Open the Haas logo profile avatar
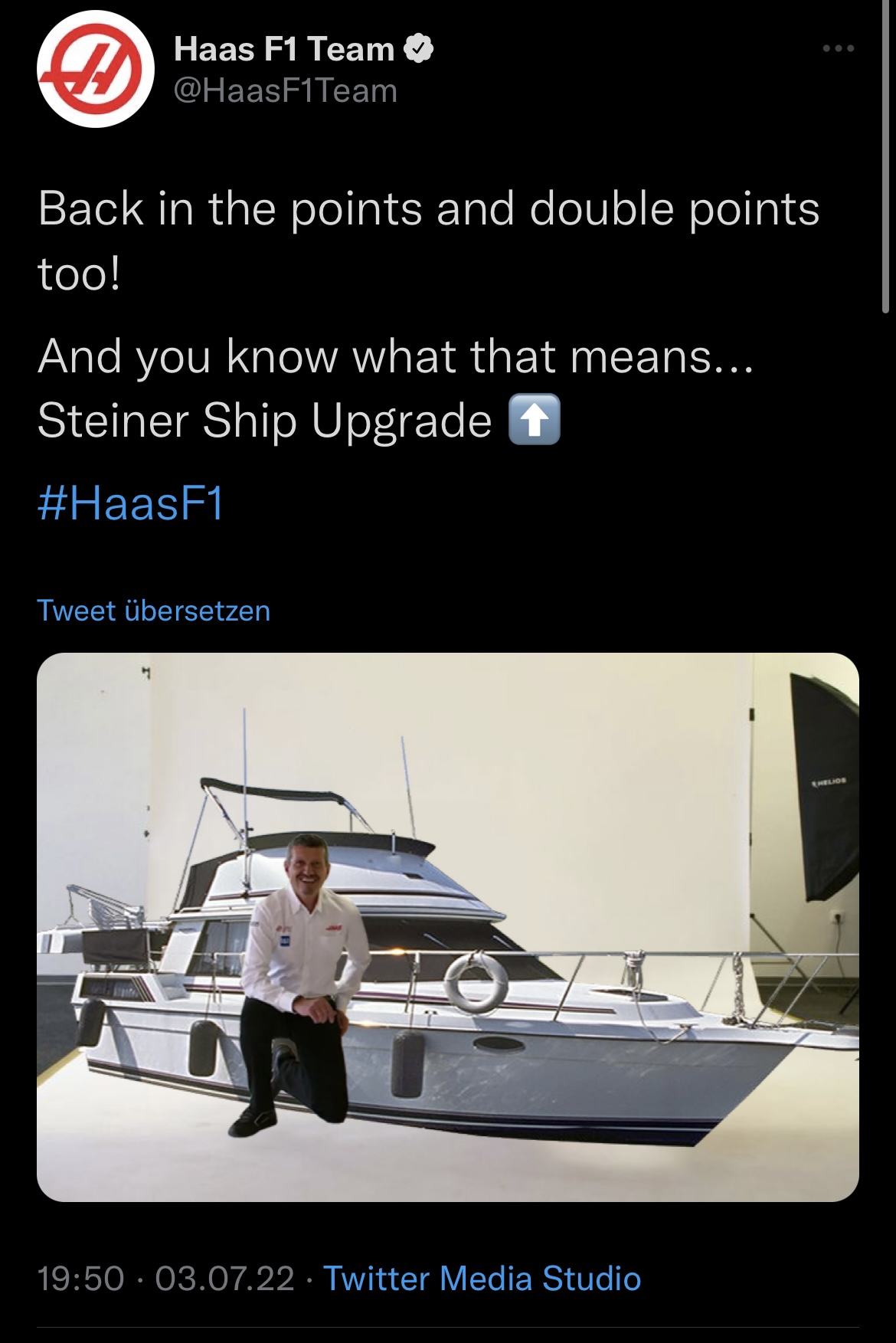The width and height of the screenshot is (896, 1343). coord(96,70)
